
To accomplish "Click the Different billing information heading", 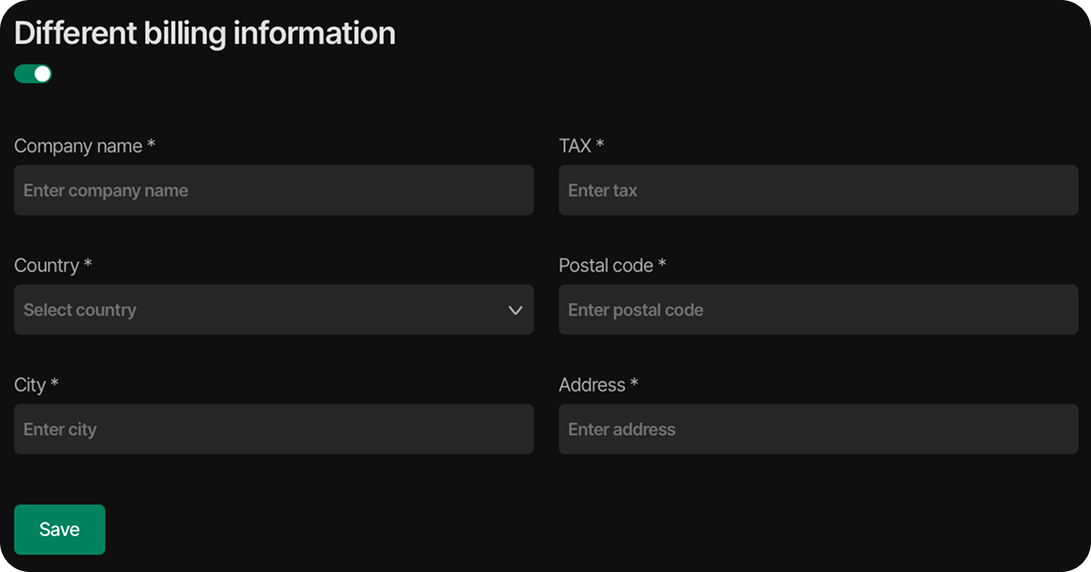I will pos(205,33).
